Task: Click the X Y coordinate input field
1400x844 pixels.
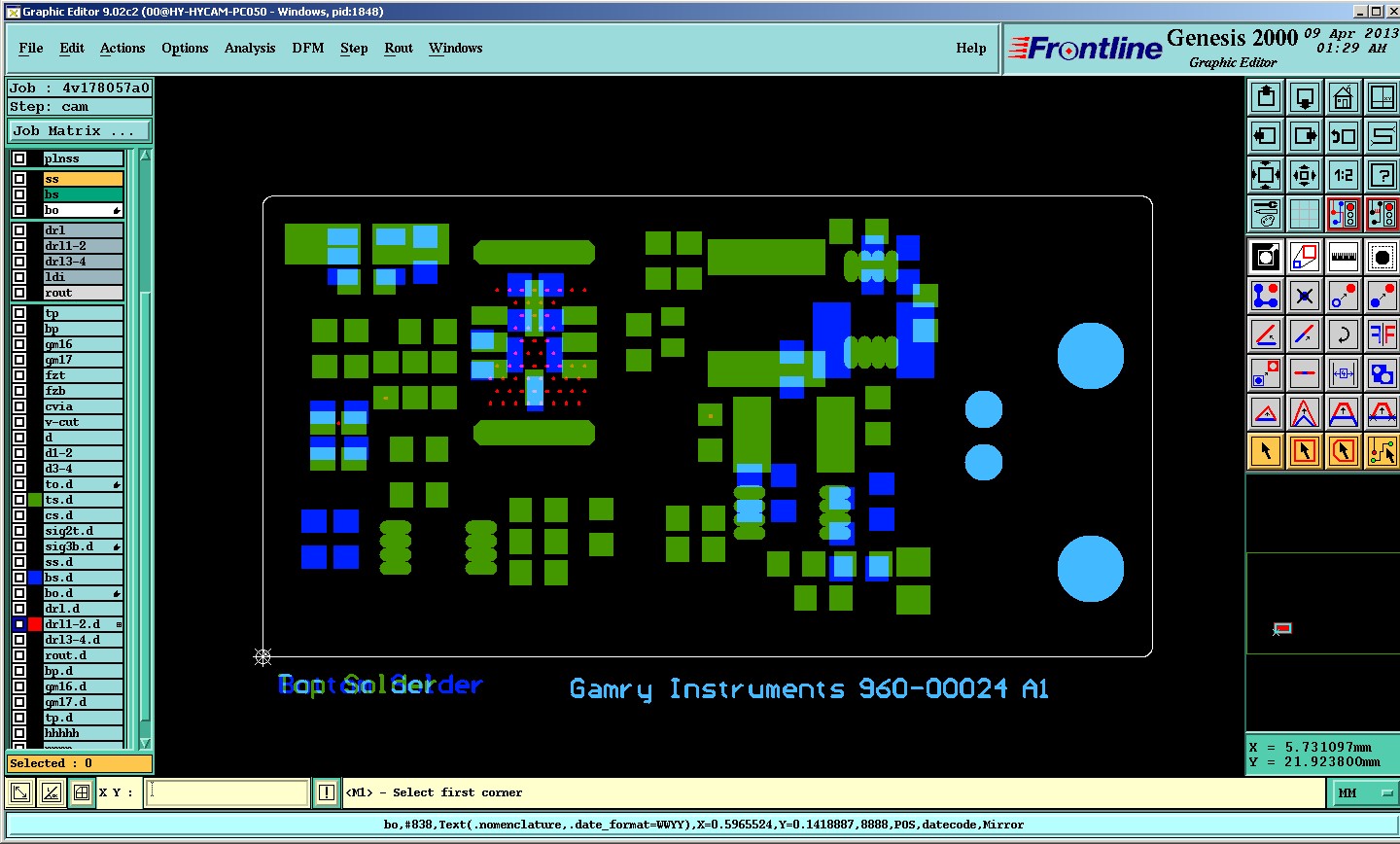Action: coord(227,792)
